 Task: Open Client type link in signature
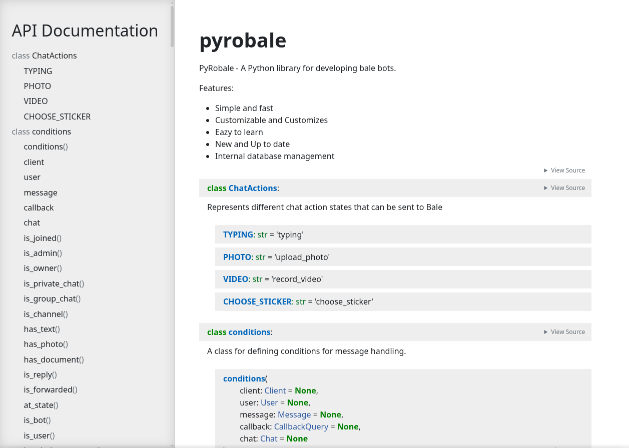275,391
